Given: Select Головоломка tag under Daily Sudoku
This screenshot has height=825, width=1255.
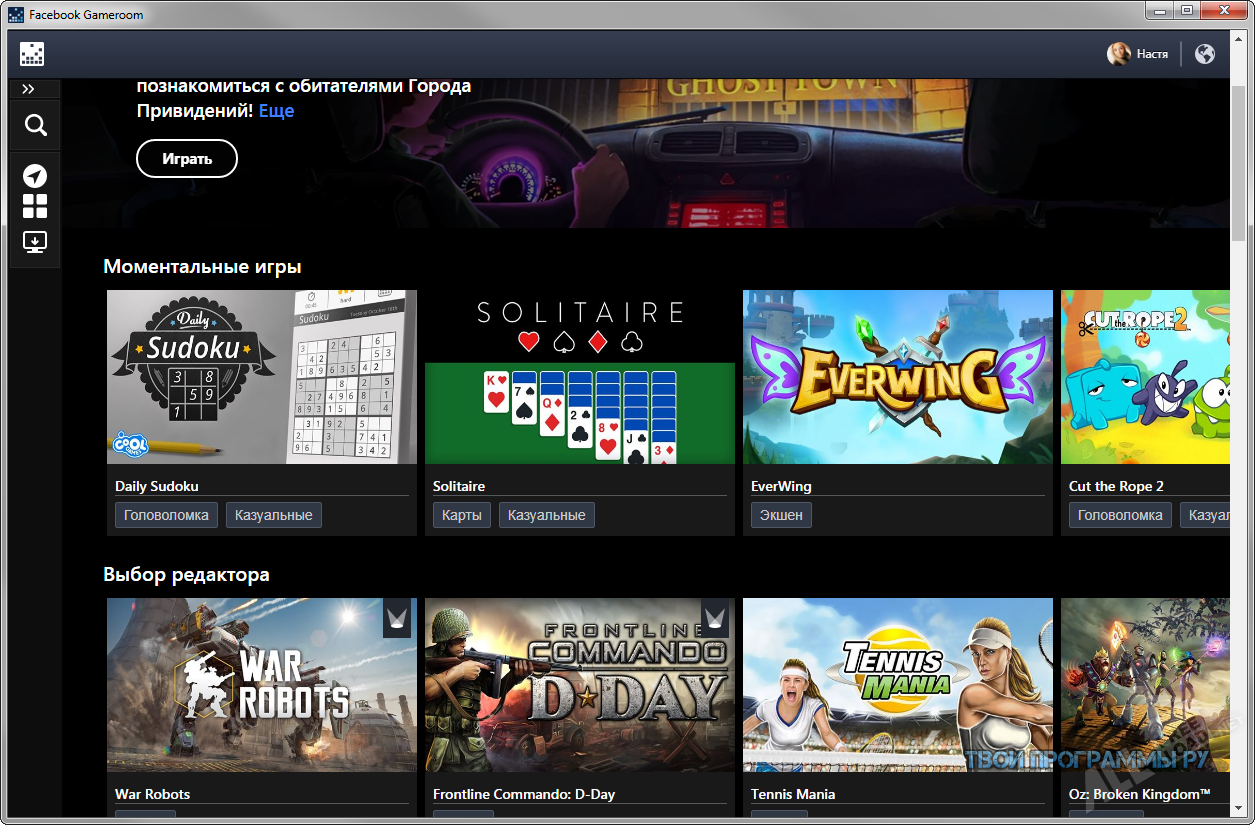Looking at the screenshot, I should [166, 515].
